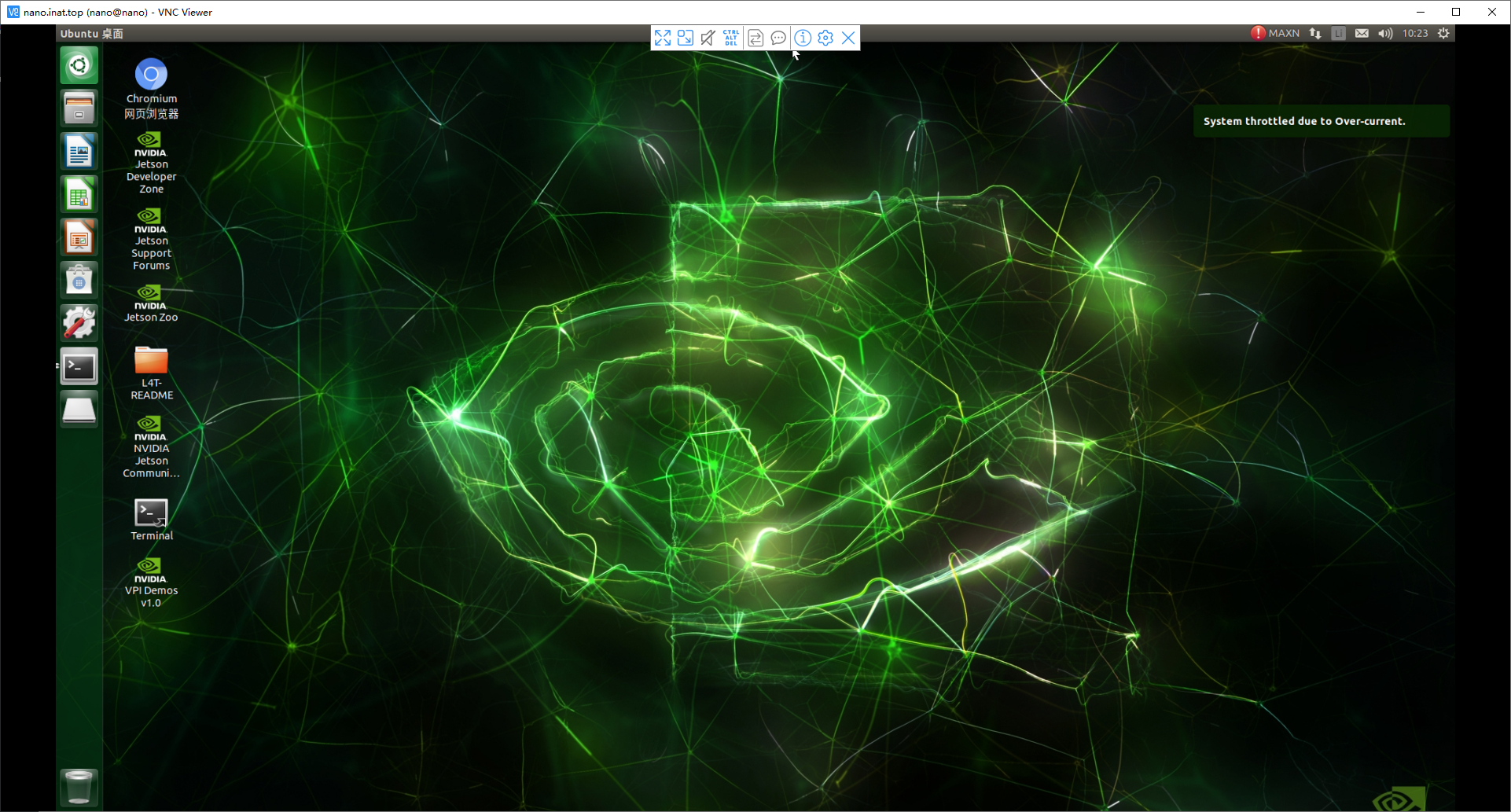Open the Terminal desktop shortcut
Image resolution: width=1511 pixels, height=812 pixels.
pyautogui.click(x=152, y=520)
